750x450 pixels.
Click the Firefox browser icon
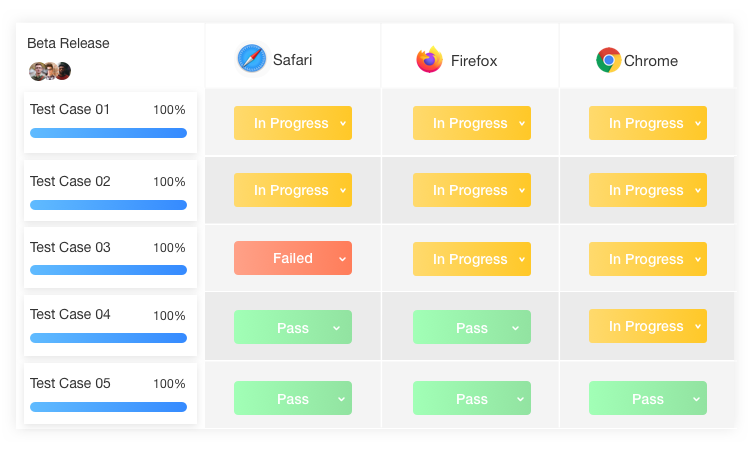[430, 60]
